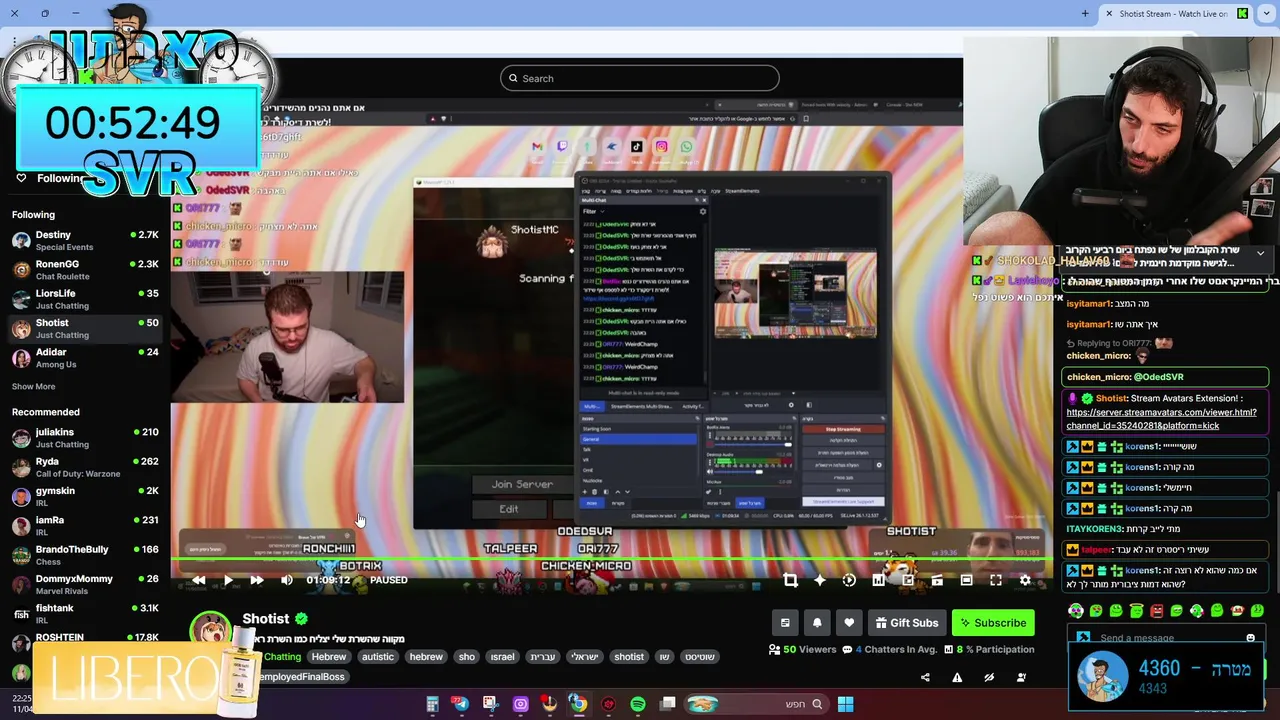This screenshot has height=720, width=1280.
Task: Open emoji picker in chat input
Action: pyautogui.click(x=1250, y=638)
